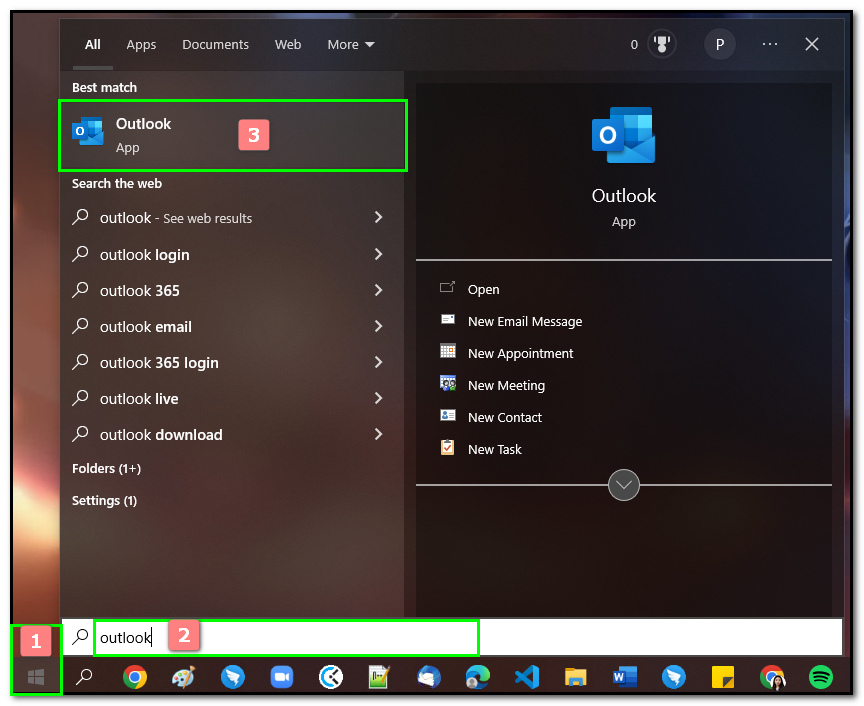864x706 pixels.
Task: Choose New Email Message action
Action: (x=525, y=321)
